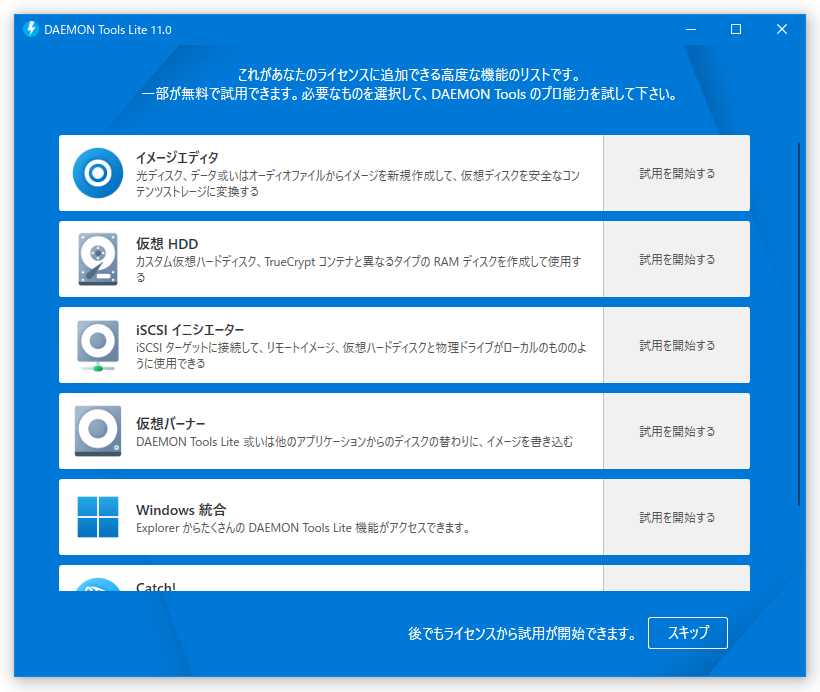The width and height of the screenshot is (820, 692).
Task: Maximize the DAEMON Tools Lite window
Action: click(736, 29)
